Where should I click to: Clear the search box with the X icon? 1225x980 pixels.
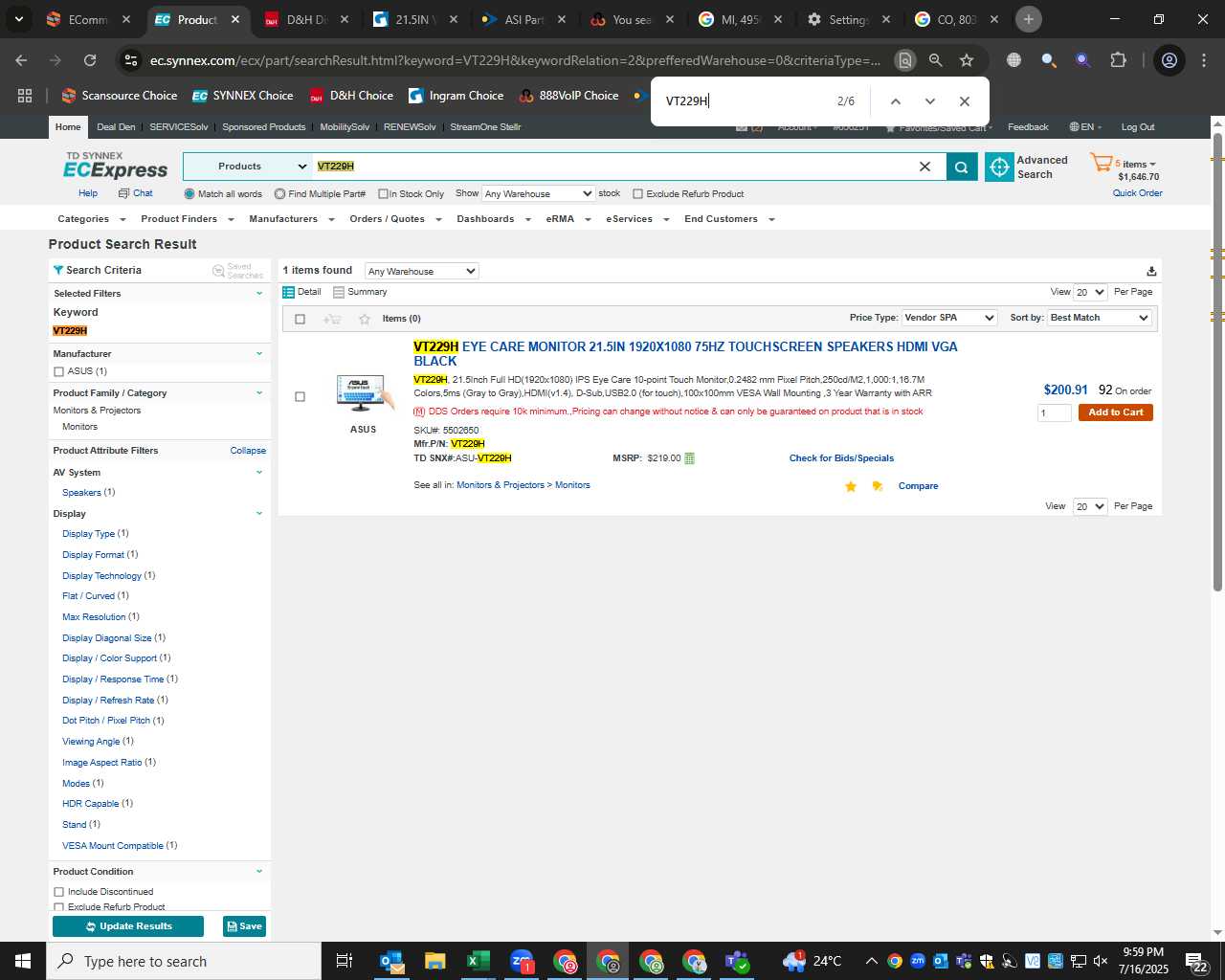(x=924, y=167)
